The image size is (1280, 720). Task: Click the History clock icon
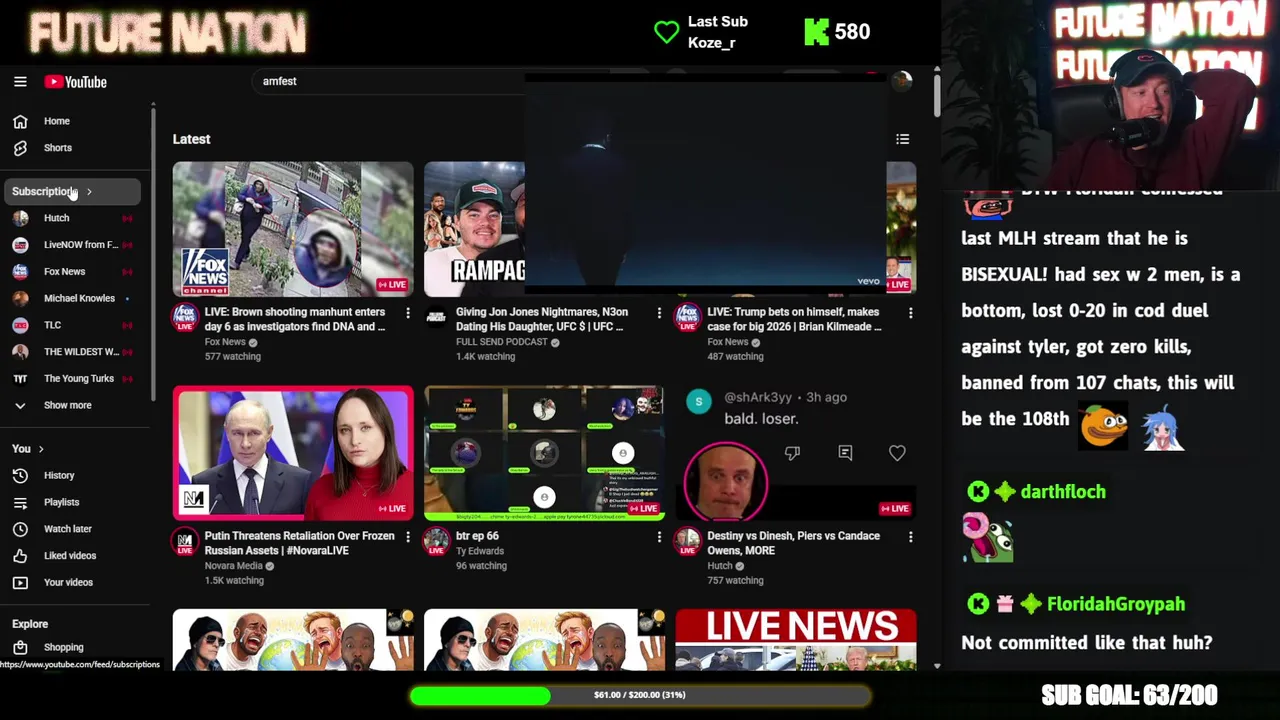pyautogui.click(x=20, y=476)
